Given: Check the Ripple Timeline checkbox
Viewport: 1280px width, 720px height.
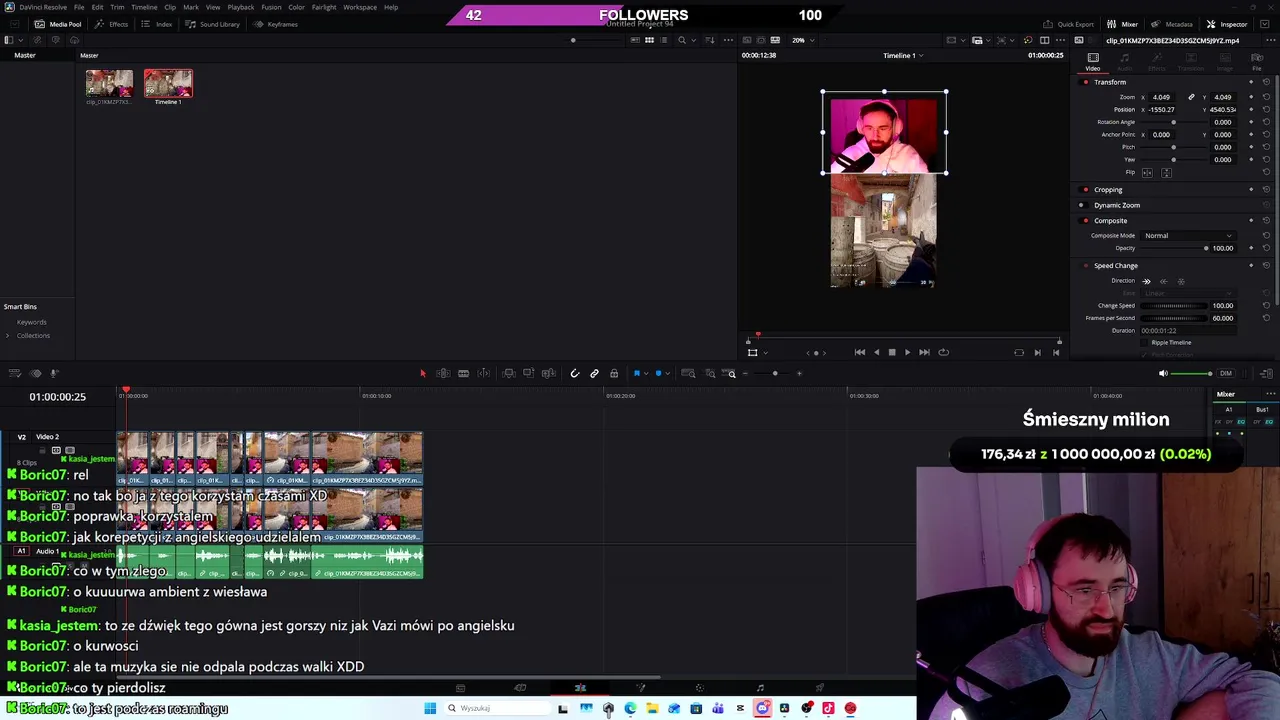Looking at the screenshot, I should coord(1145,342).
